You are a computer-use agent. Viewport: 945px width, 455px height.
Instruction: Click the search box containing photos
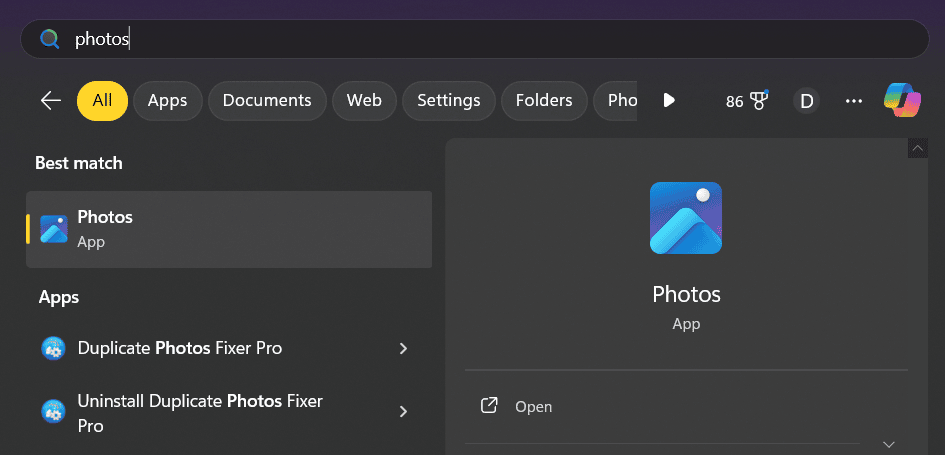pos(474,39)
